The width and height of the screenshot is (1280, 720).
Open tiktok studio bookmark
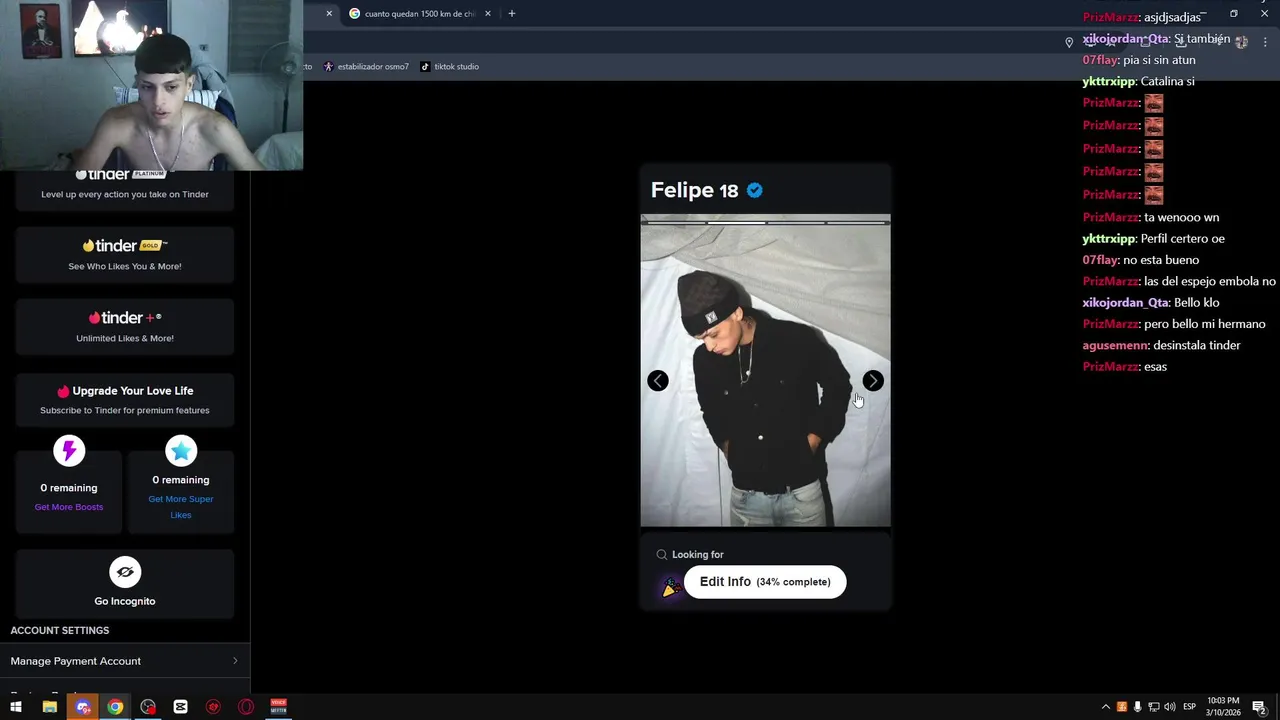(450, 67)
